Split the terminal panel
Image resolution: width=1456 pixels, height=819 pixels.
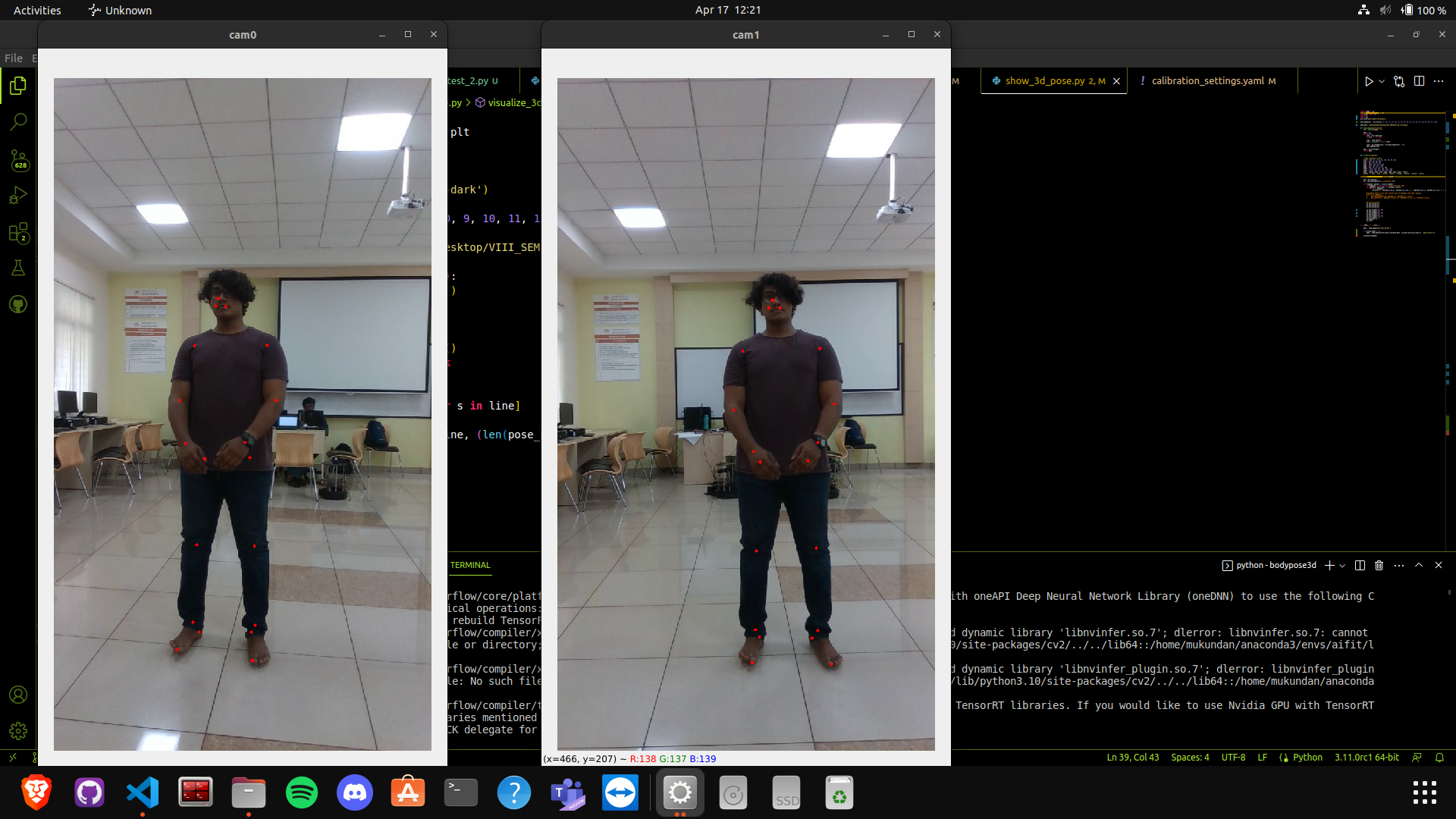[x=1360, y=565]
